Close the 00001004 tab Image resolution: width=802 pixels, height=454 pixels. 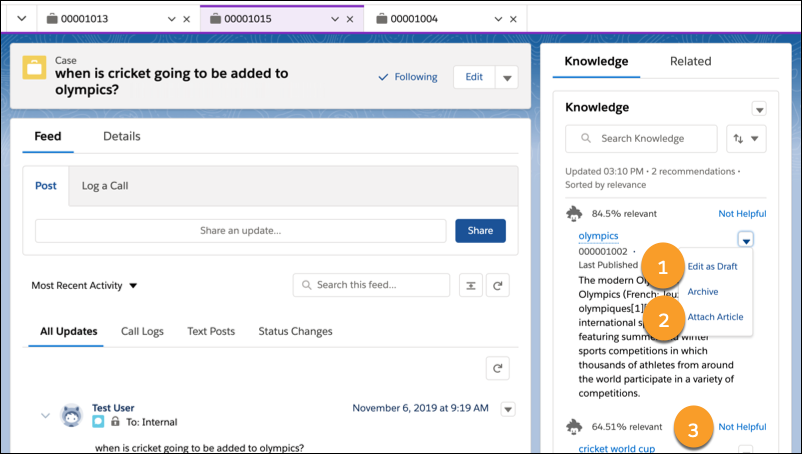pos(514,19)
